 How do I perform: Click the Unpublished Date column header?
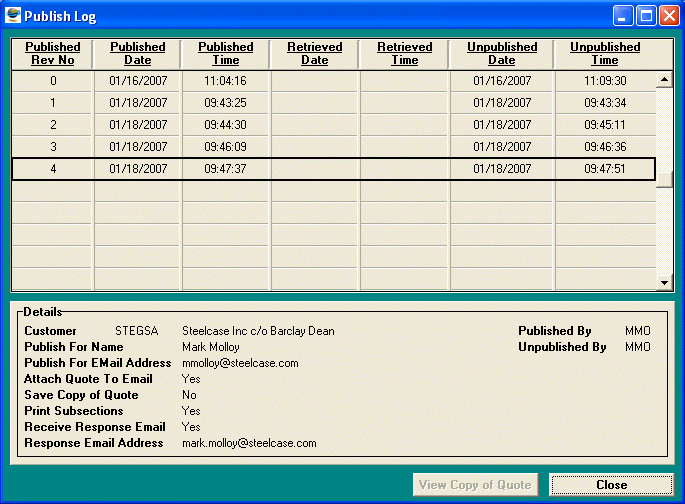(x=502, y=54)
